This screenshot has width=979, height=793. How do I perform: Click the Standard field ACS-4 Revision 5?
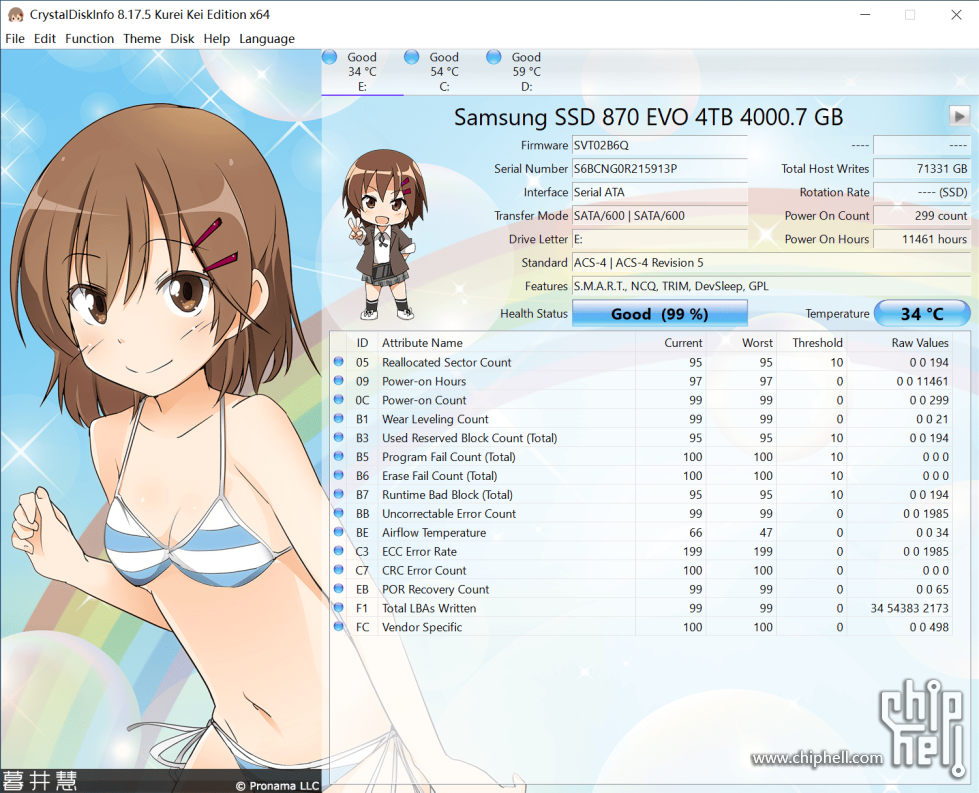click(771, 263)
